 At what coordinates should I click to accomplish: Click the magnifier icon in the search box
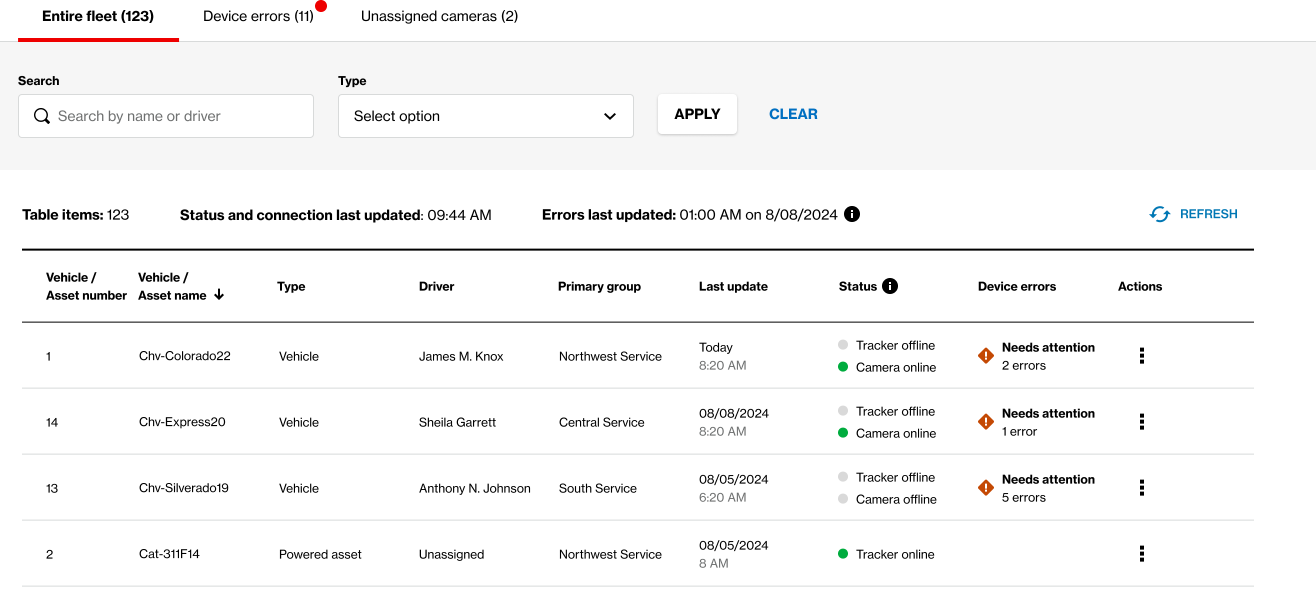41,115
